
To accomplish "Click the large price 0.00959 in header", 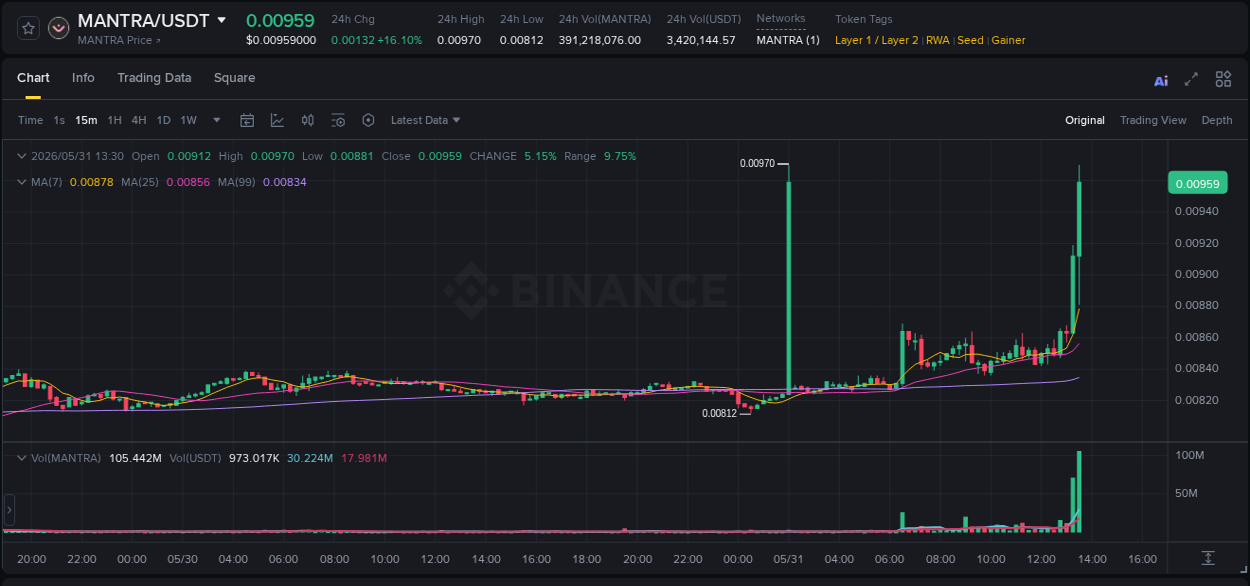I will coord(280,20).
